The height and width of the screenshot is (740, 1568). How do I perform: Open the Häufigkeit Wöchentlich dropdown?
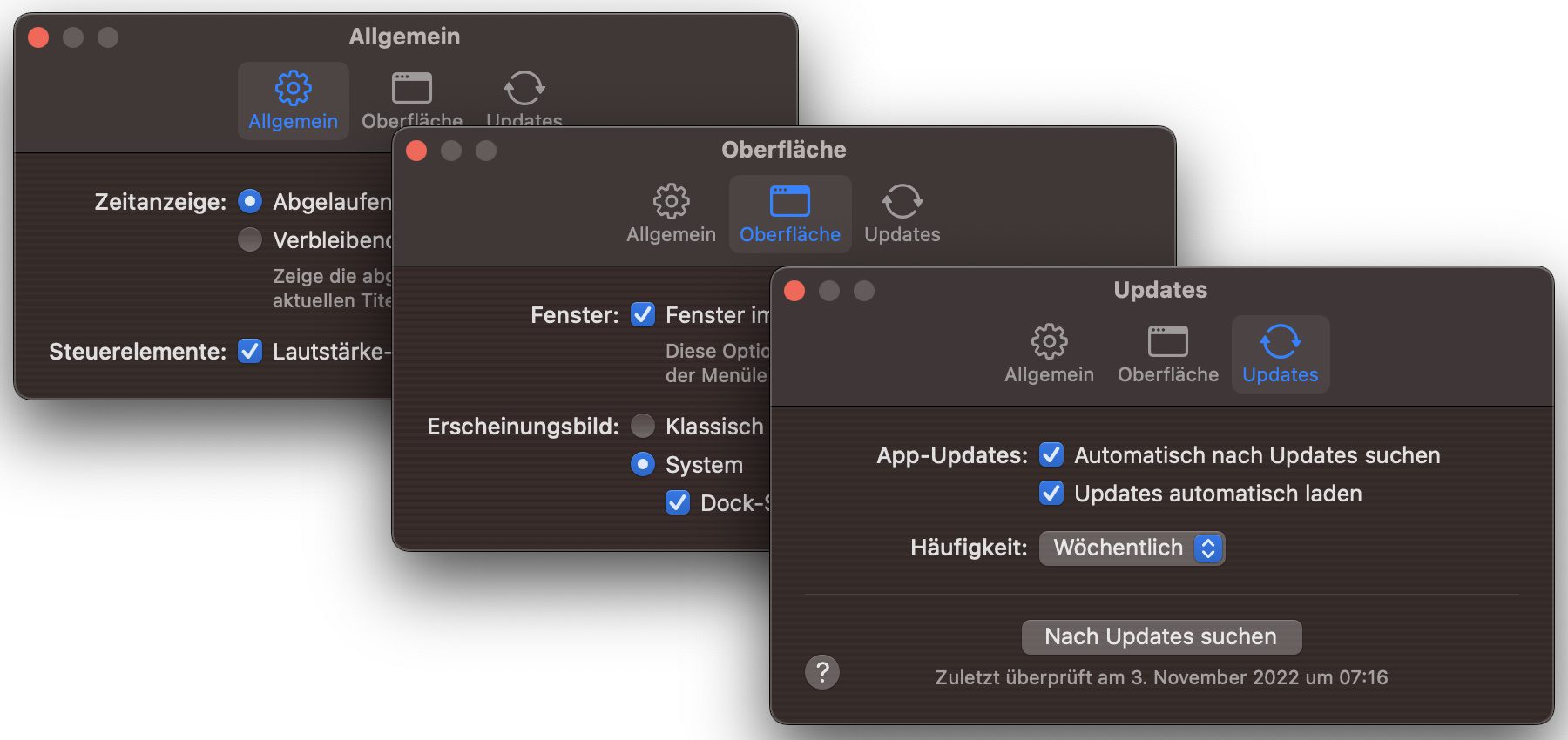[x=1132, y=548]
